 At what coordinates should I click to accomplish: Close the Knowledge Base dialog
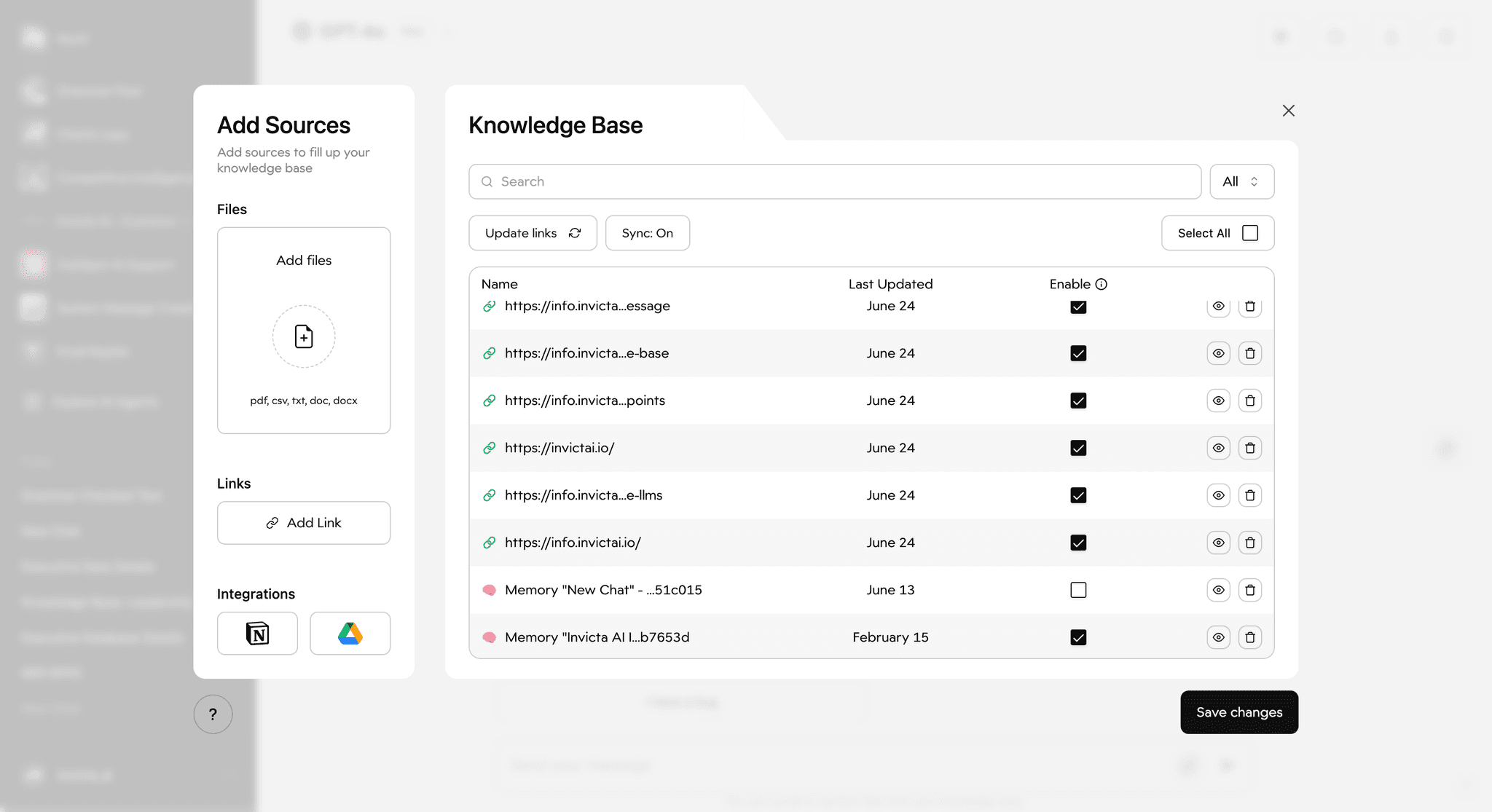click(x=1288, y=111)
